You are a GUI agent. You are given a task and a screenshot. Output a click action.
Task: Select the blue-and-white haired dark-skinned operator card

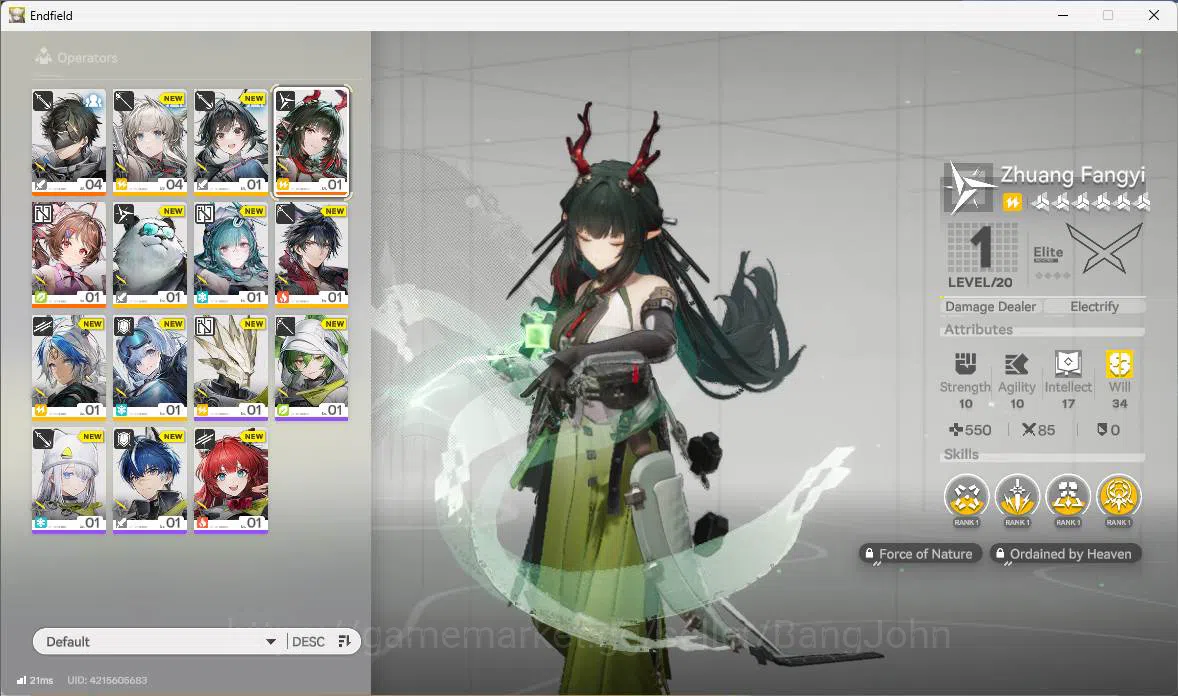pyautogui.click(x=68, y=368)
